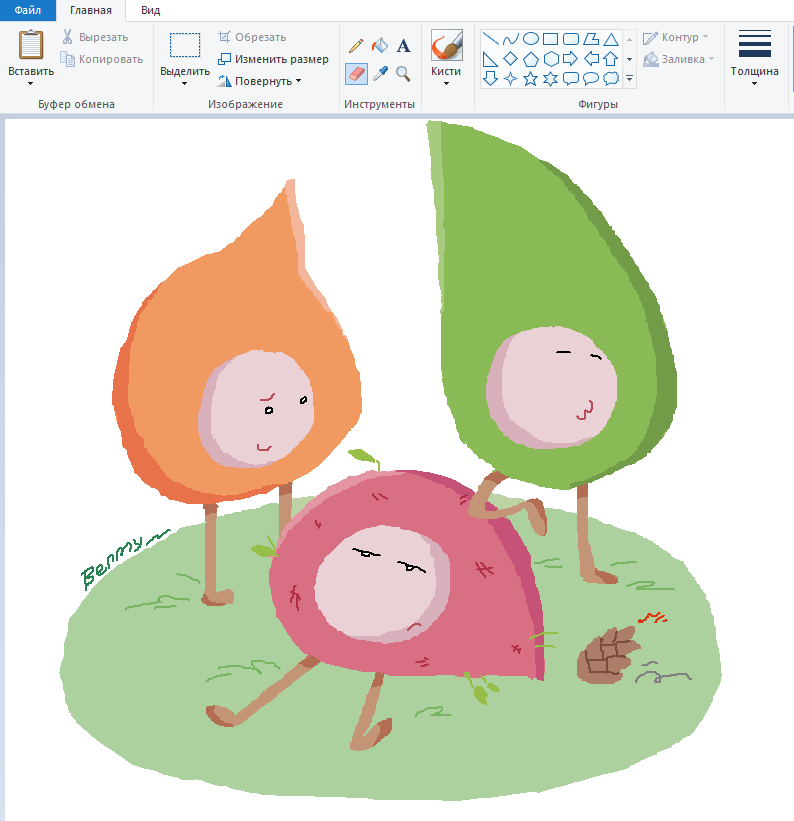
Task: Select the Magnifier tool
Action: (x=403, y=74)
